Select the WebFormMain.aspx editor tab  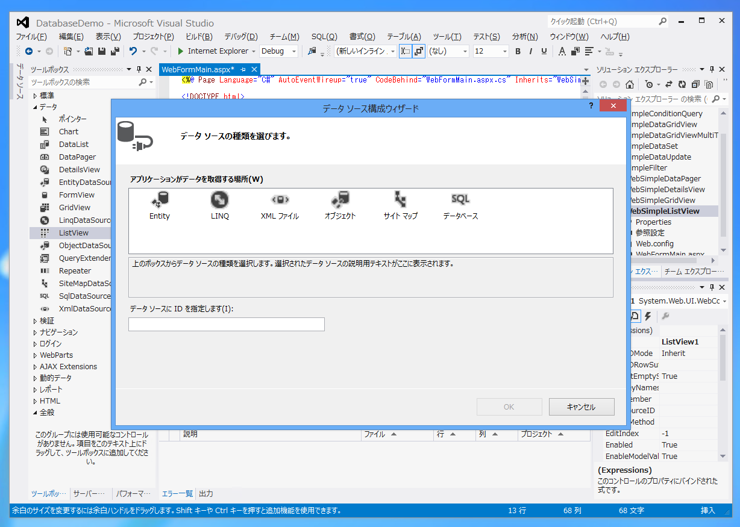[x=198, y=69]
